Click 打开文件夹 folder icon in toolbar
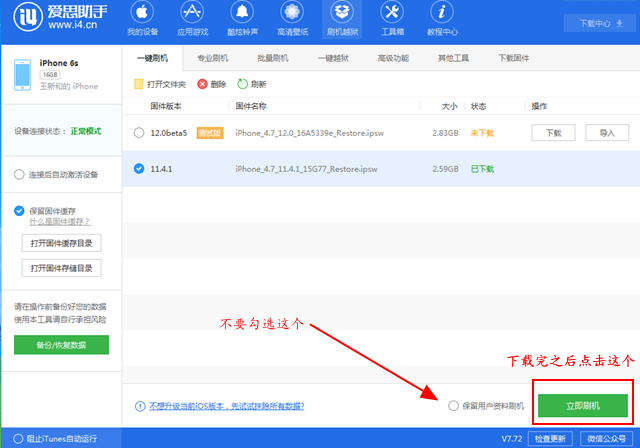This screenshot has width=640, height=448. [139, 84]
